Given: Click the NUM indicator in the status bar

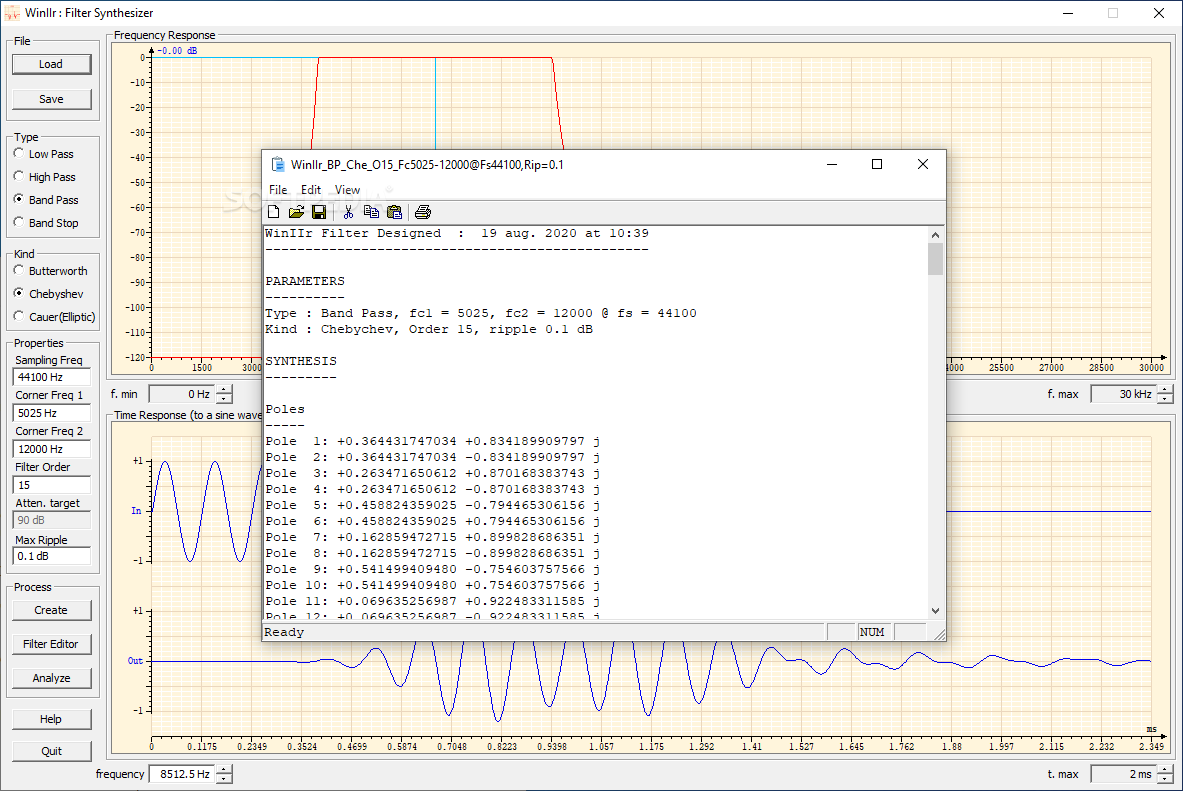Looking at the screenshot, I should pyautogui.click(x=872, y=632).
